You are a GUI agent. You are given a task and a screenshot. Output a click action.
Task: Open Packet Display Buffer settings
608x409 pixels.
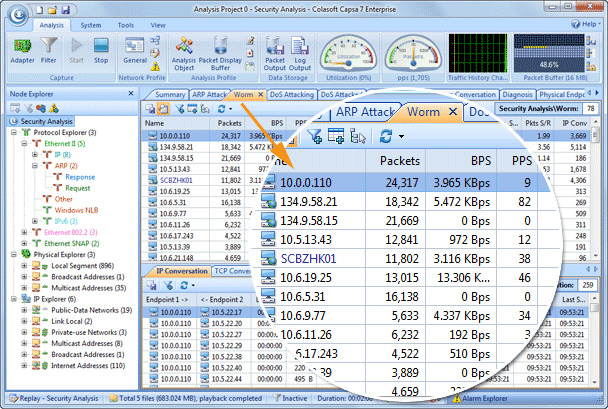(220, 54)
